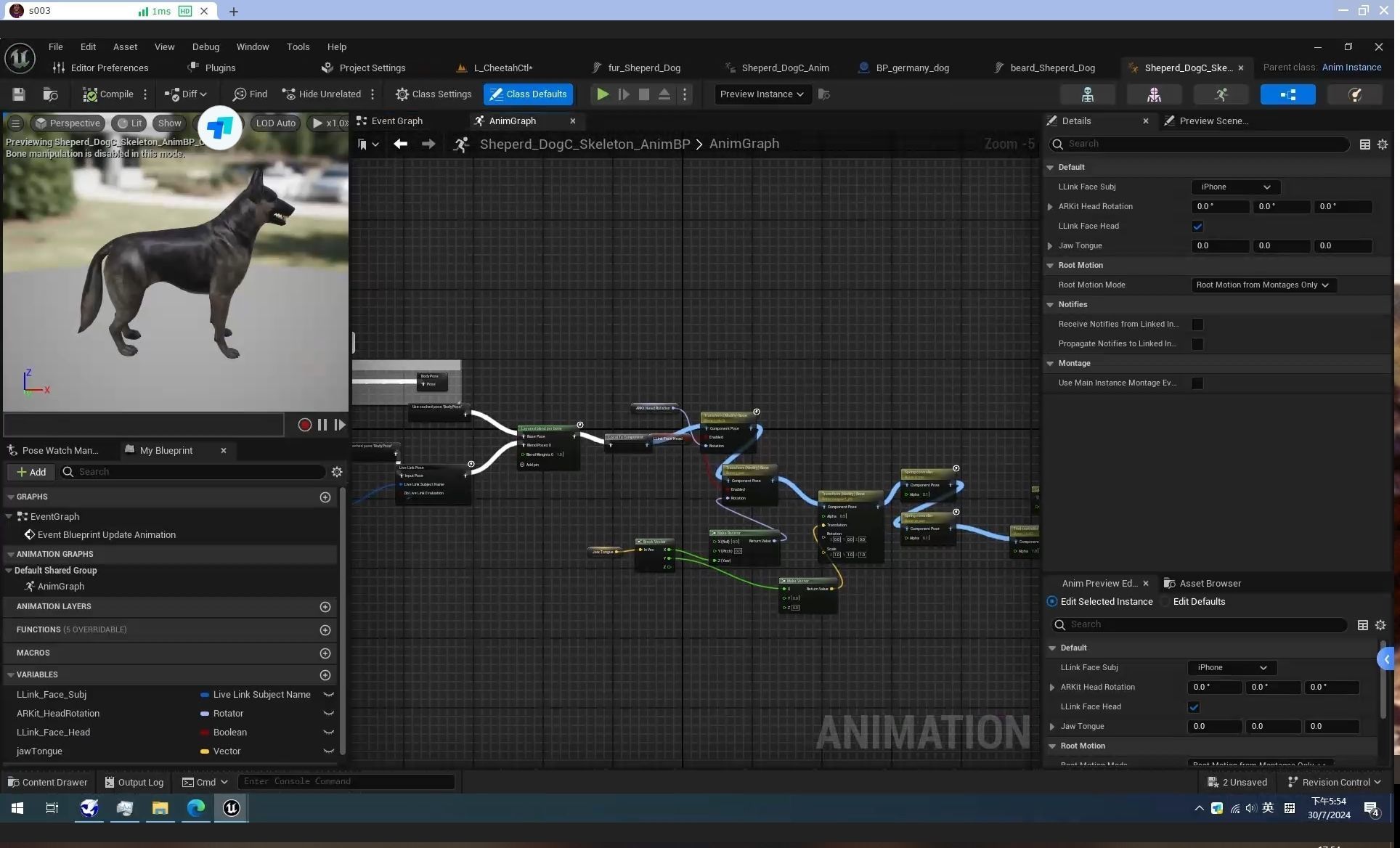1400x848 pixels.
Task: Expand the ARKit Head Rotation property in the Details panel
Action: click(1050, 207)
